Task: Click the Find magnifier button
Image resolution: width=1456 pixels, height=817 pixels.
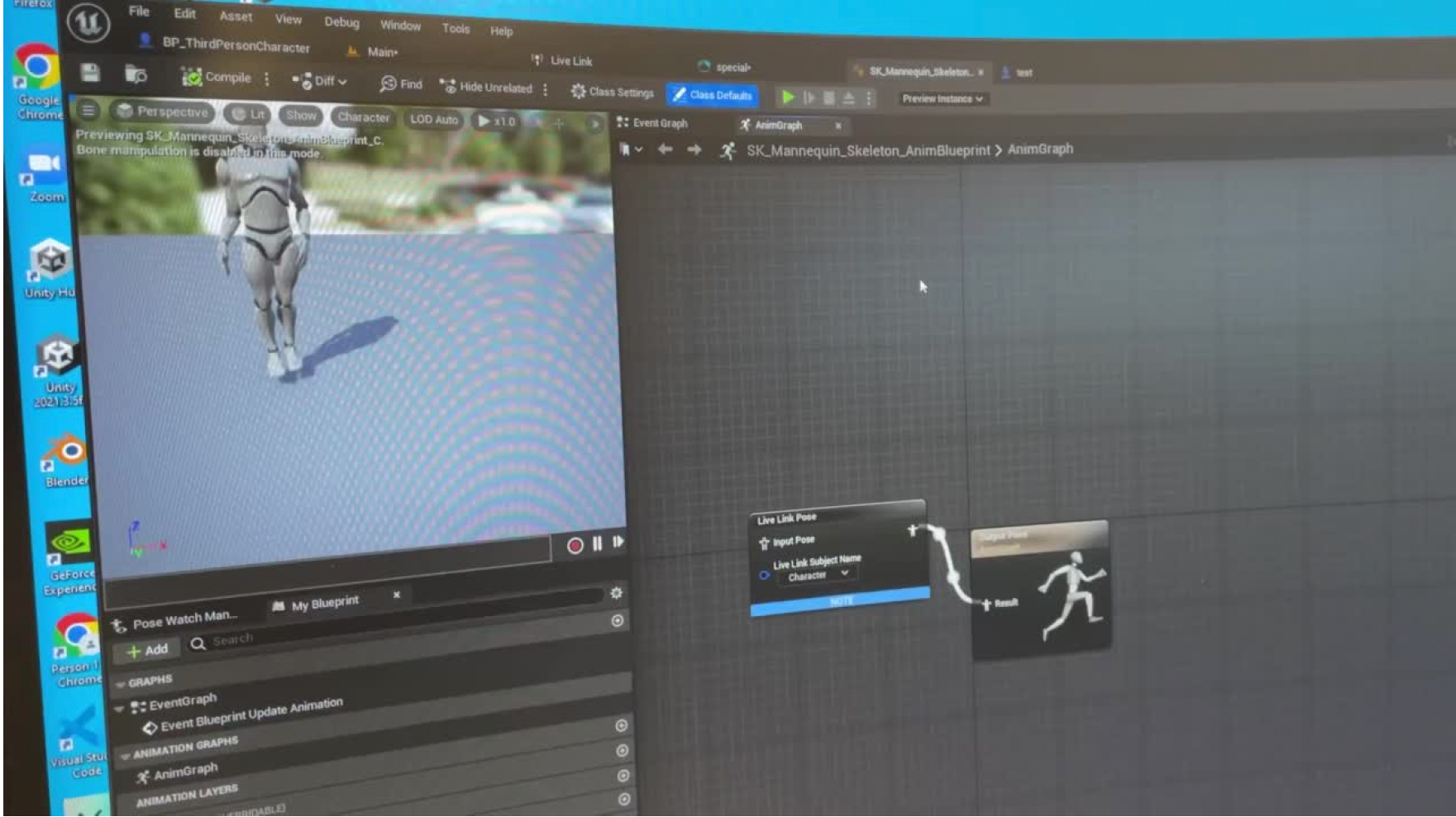Action: pos(401,84)
